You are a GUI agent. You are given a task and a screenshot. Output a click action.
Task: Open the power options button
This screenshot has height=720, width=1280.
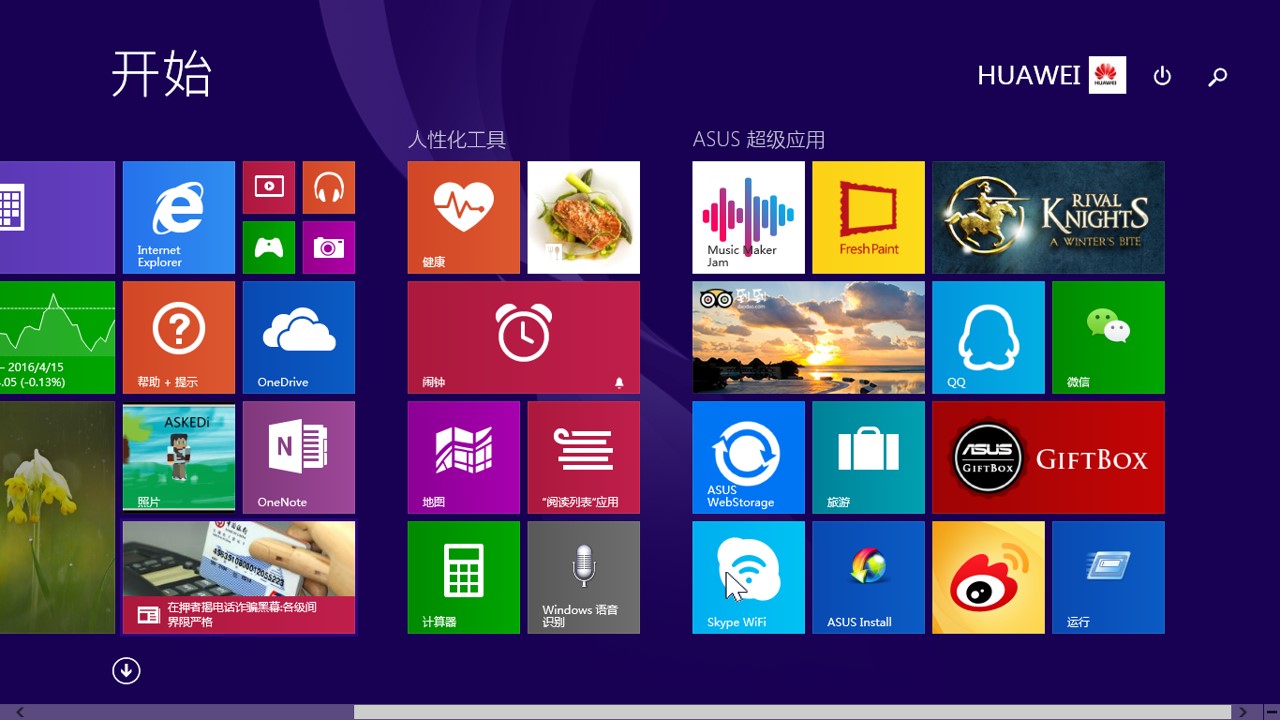[x=1162, y=76]
